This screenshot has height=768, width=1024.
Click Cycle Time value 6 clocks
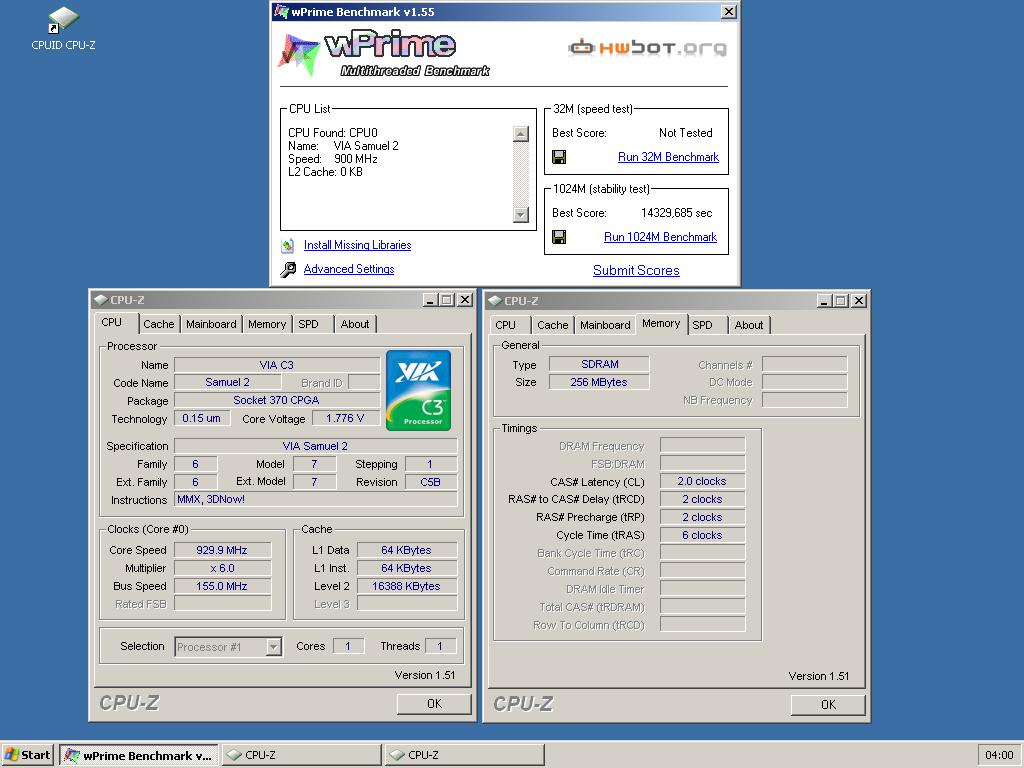[702, 535]
